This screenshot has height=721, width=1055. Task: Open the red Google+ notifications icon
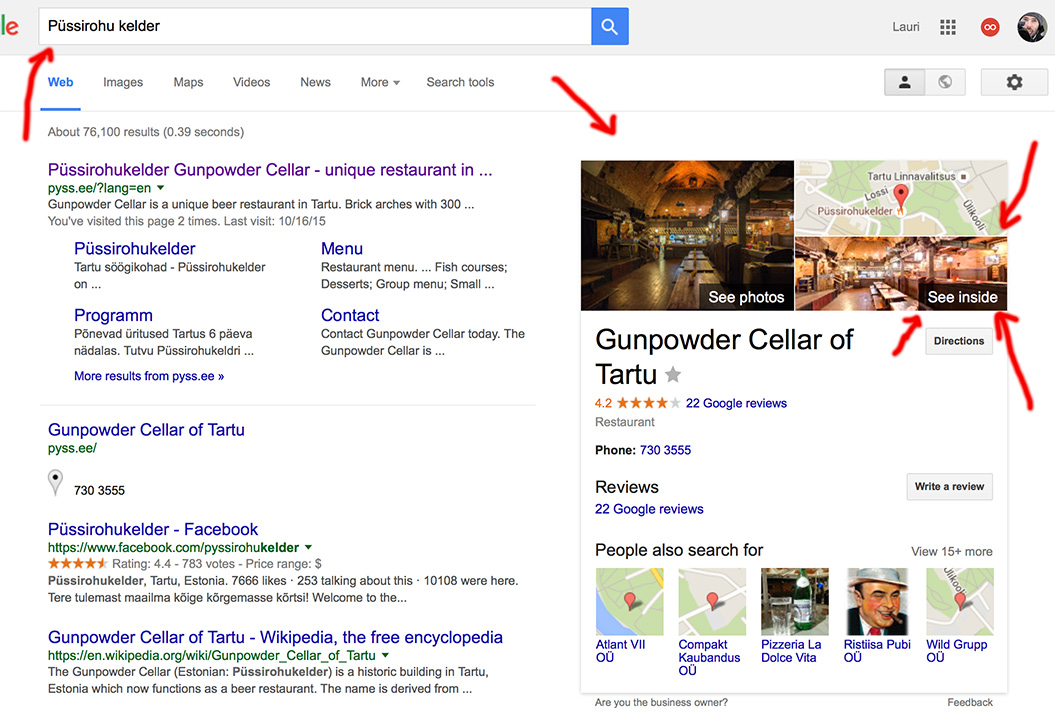[990, 27]
